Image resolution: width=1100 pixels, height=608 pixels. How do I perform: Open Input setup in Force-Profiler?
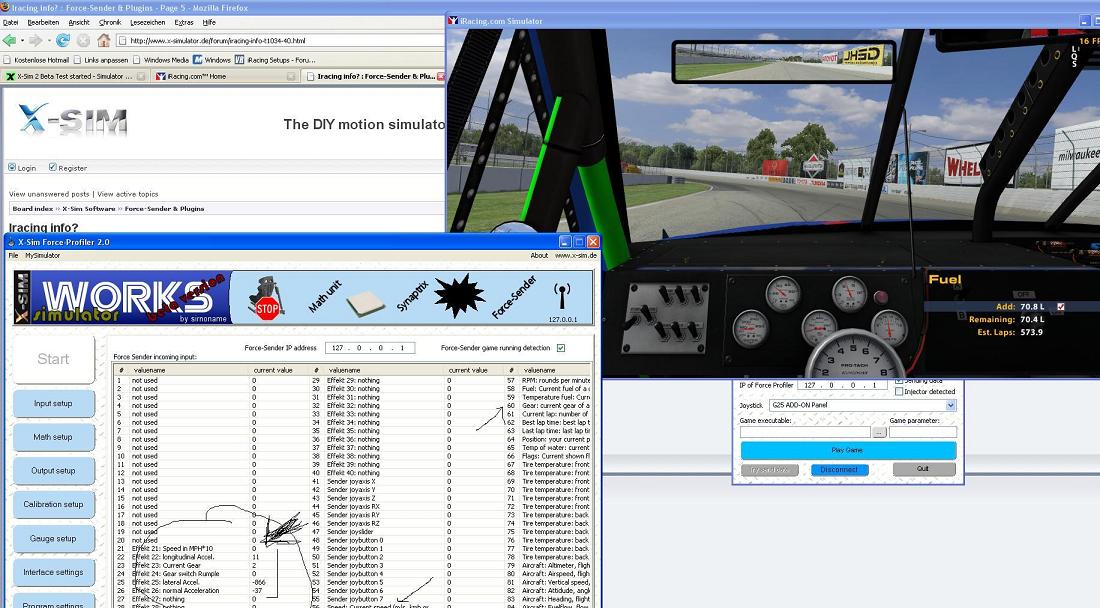coord(53,404)
